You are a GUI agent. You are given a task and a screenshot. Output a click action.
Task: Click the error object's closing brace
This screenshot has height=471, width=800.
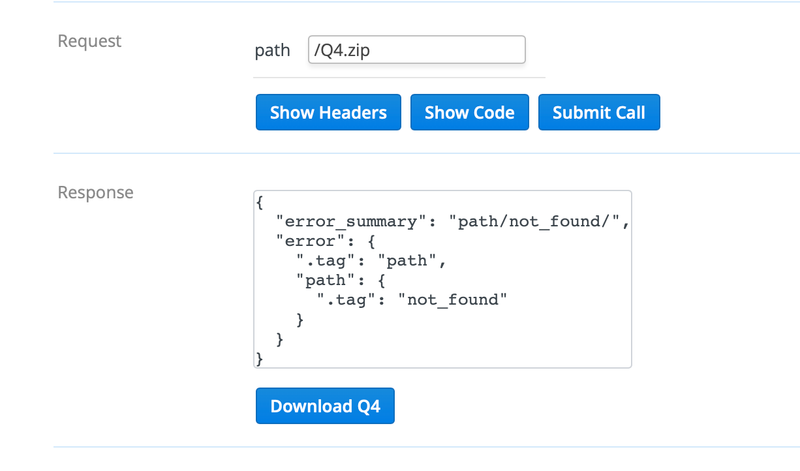(x=280, y=339)
